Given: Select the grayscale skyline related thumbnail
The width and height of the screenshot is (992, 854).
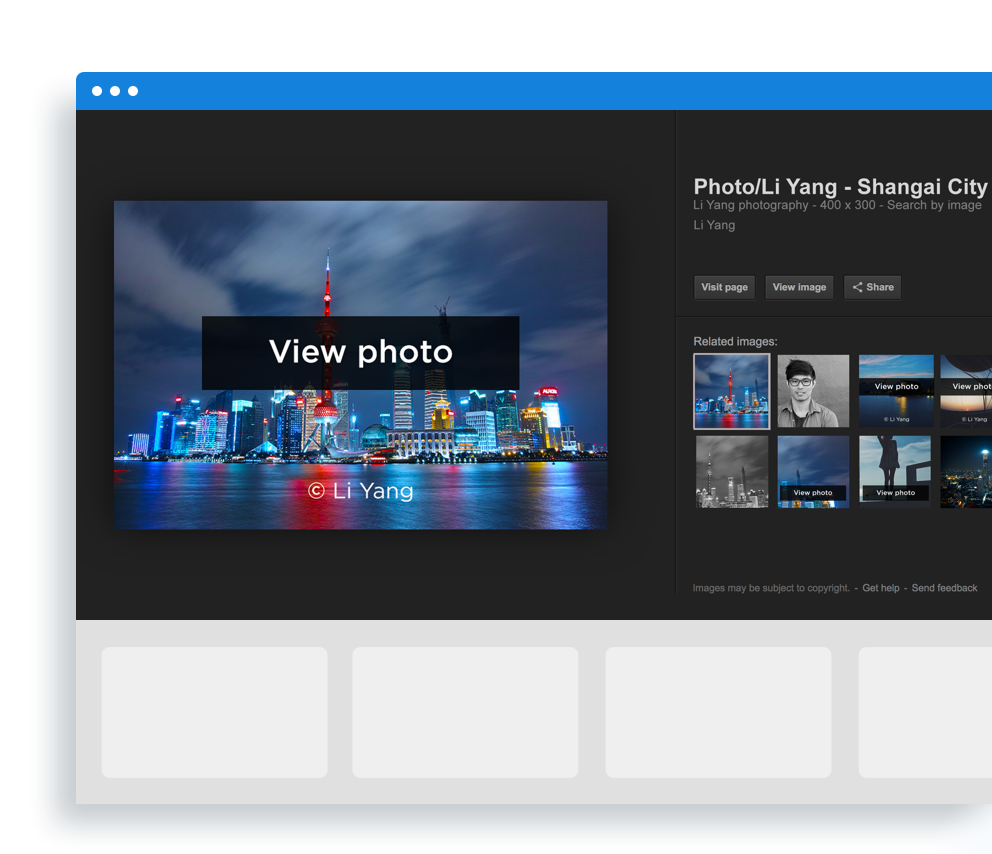Looking at the screenshot, I should (732, 472).
